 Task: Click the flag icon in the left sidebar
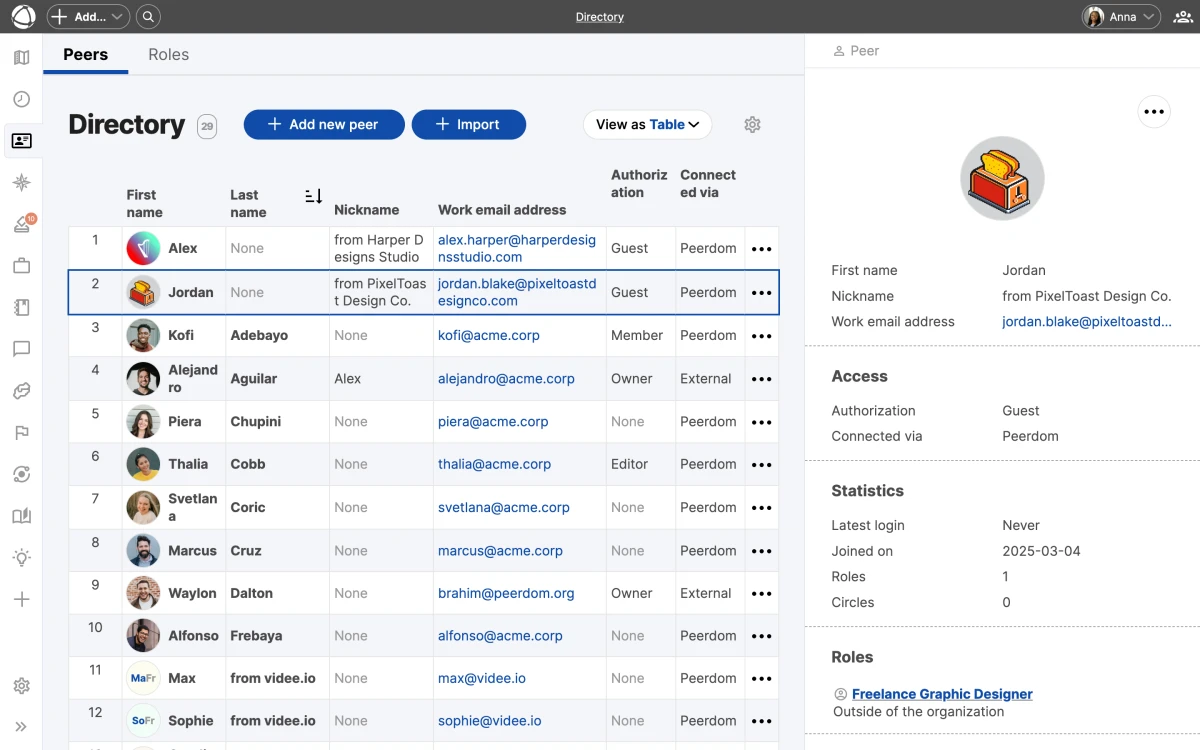[x=21, y=432]
